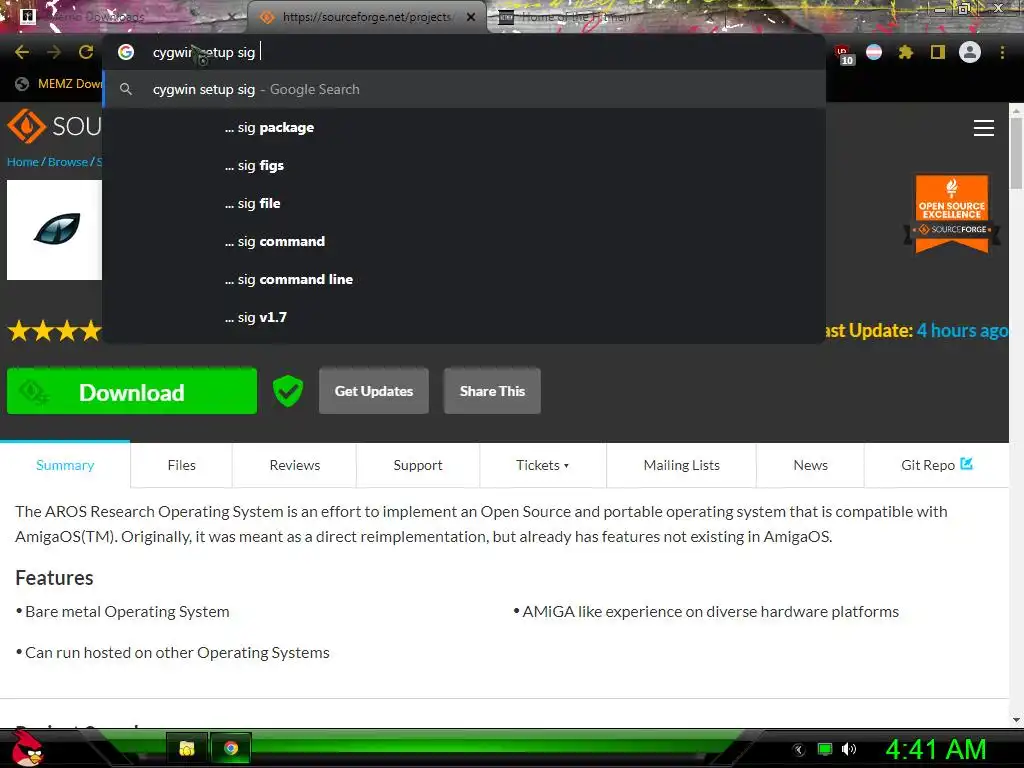Select 'cygwin setup sig - Google Search' suggestion
Screen dimensions: 1024x768
click(x=464, y=89)
